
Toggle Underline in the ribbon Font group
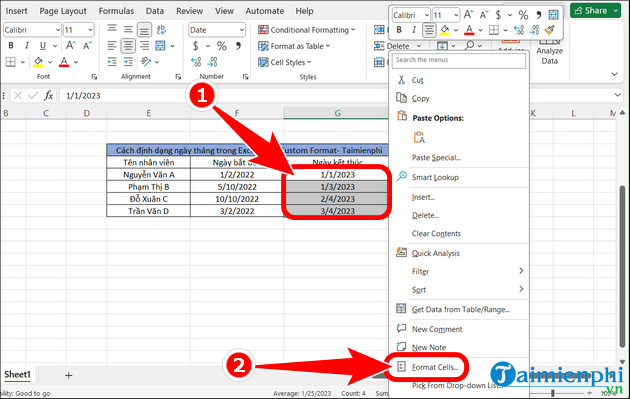coord(43,45)
